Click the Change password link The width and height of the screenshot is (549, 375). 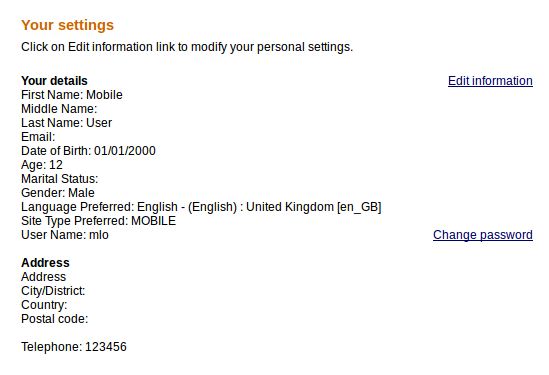pyautogui.click(x=483, y=235)
